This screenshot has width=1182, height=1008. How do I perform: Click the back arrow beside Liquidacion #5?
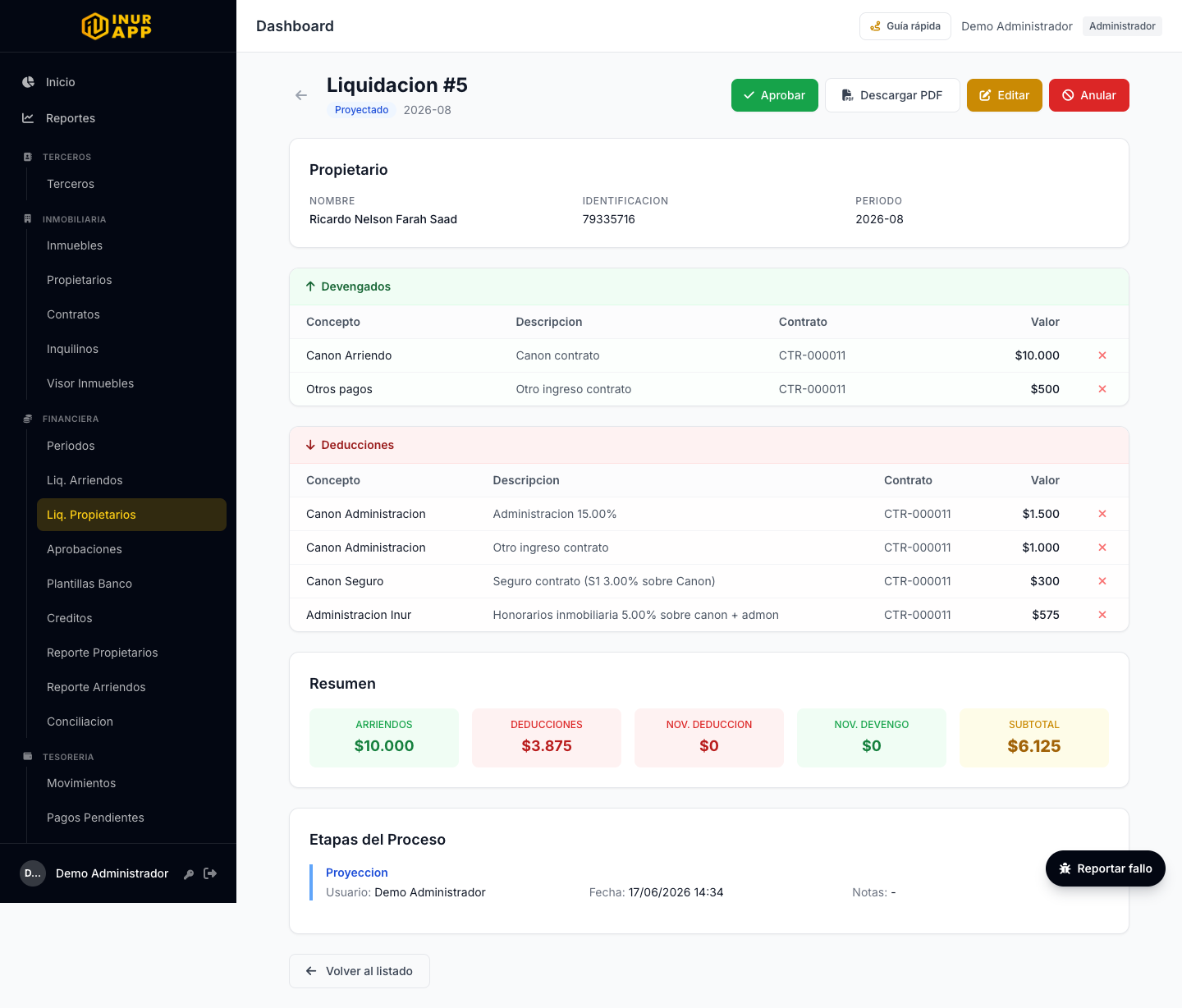[301, 95]
